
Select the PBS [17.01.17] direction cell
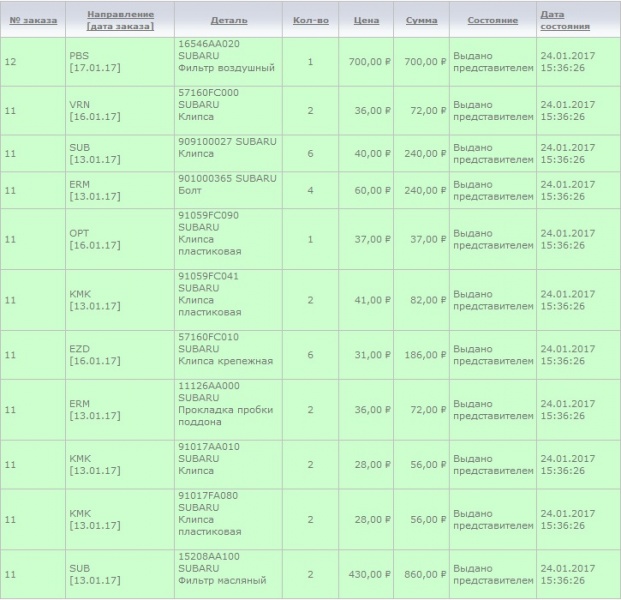pyautogui.click(x=95, y=61)
